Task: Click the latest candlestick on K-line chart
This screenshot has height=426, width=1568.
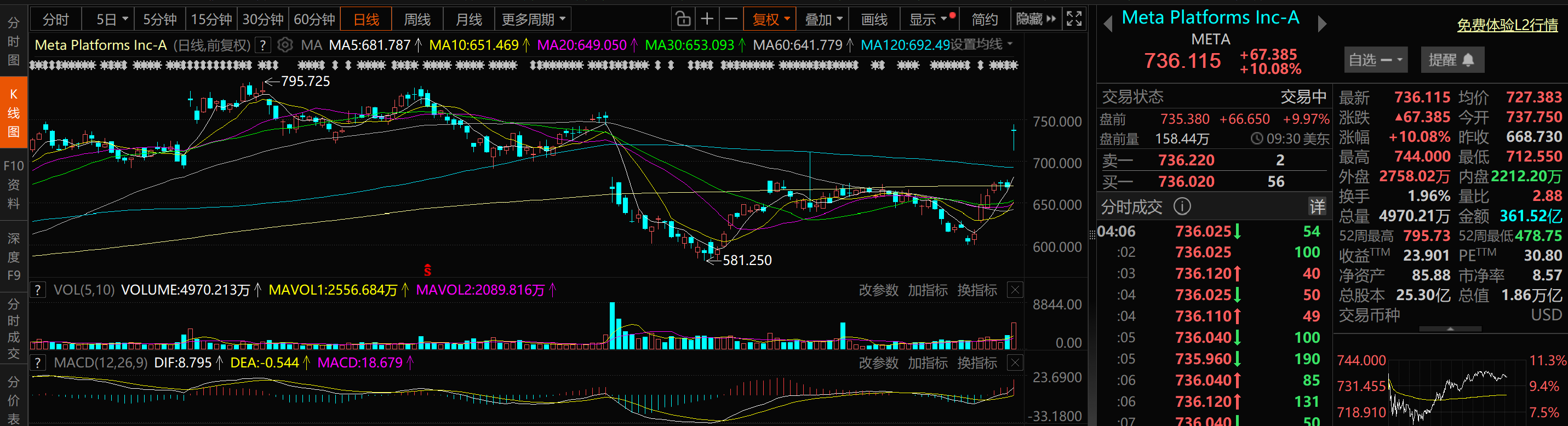Action: click(x=1014, y=137)
